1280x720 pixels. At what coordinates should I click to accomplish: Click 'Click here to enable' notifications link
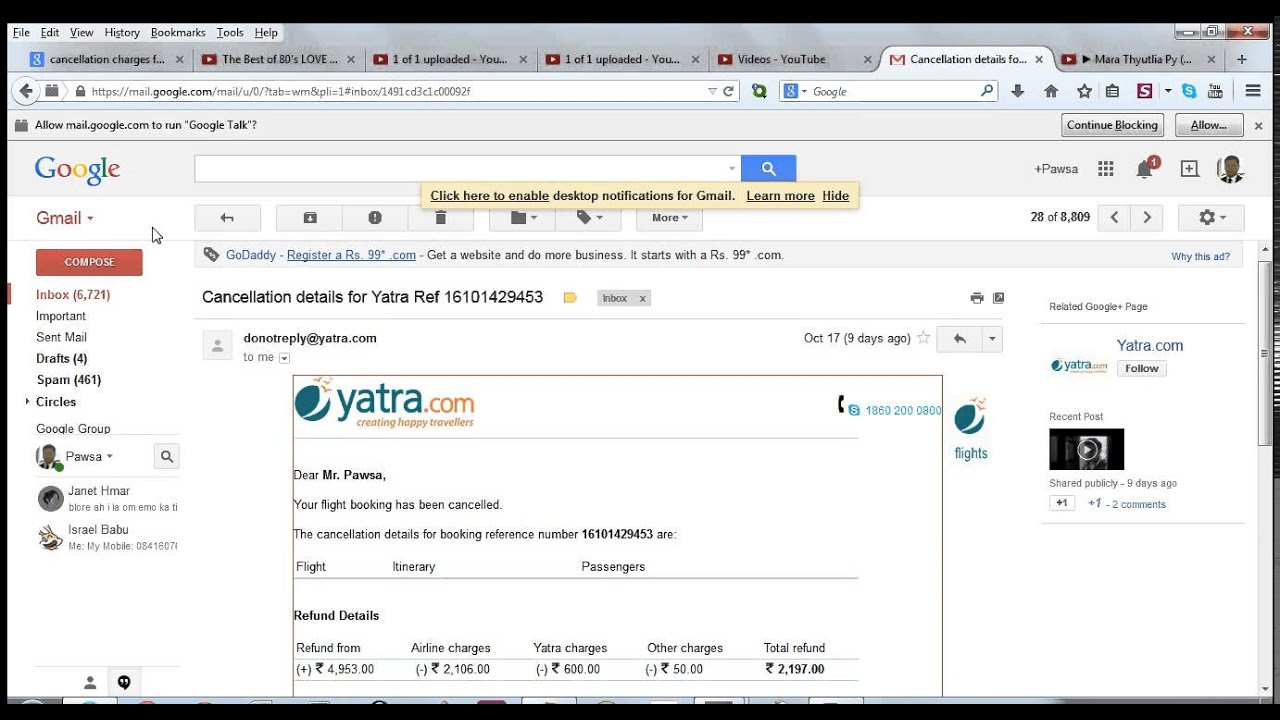(x=490, y=196)
